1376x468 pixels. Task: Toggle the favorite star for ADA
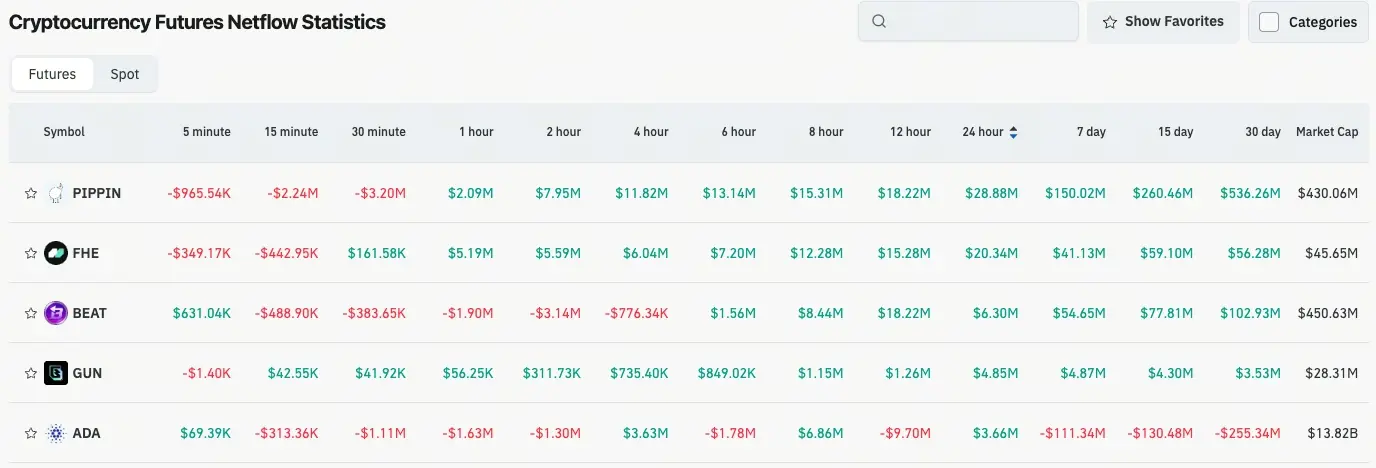coord(31,433)
